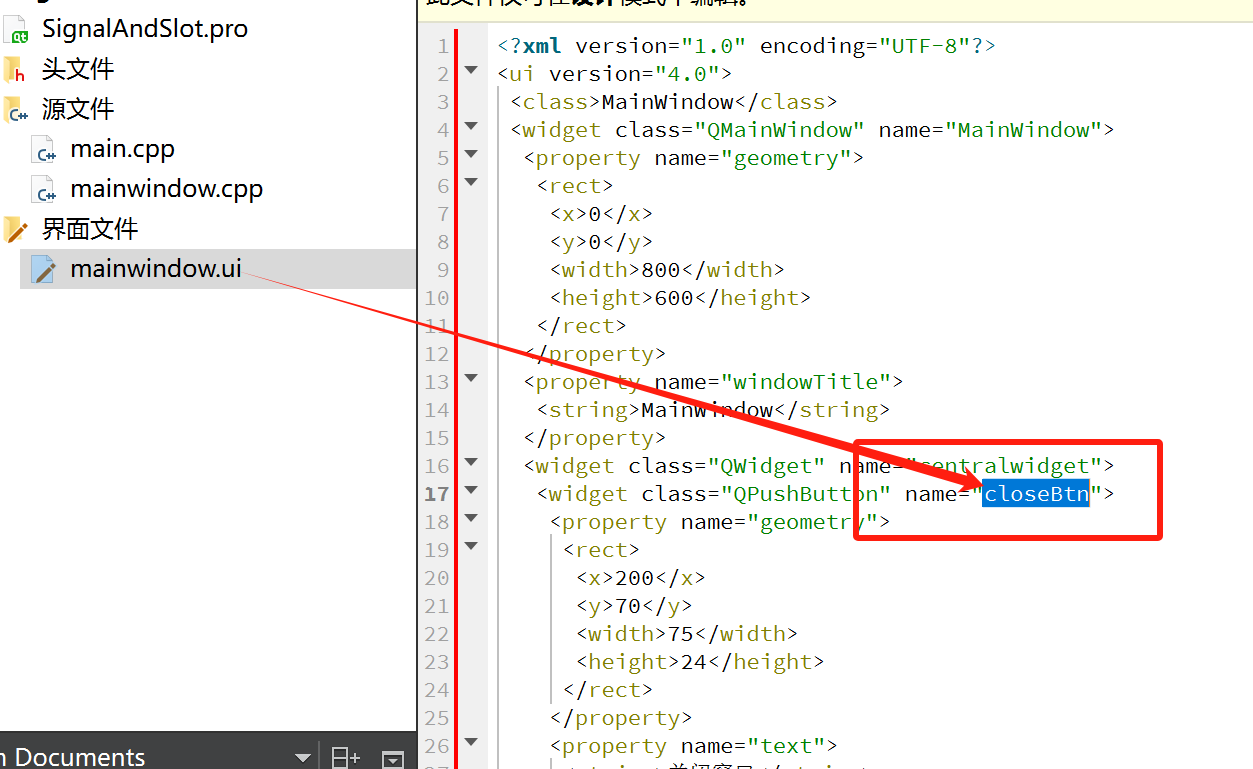
Task: Collapse the geometry property fold on line 5
Action: tap(471, 153)
